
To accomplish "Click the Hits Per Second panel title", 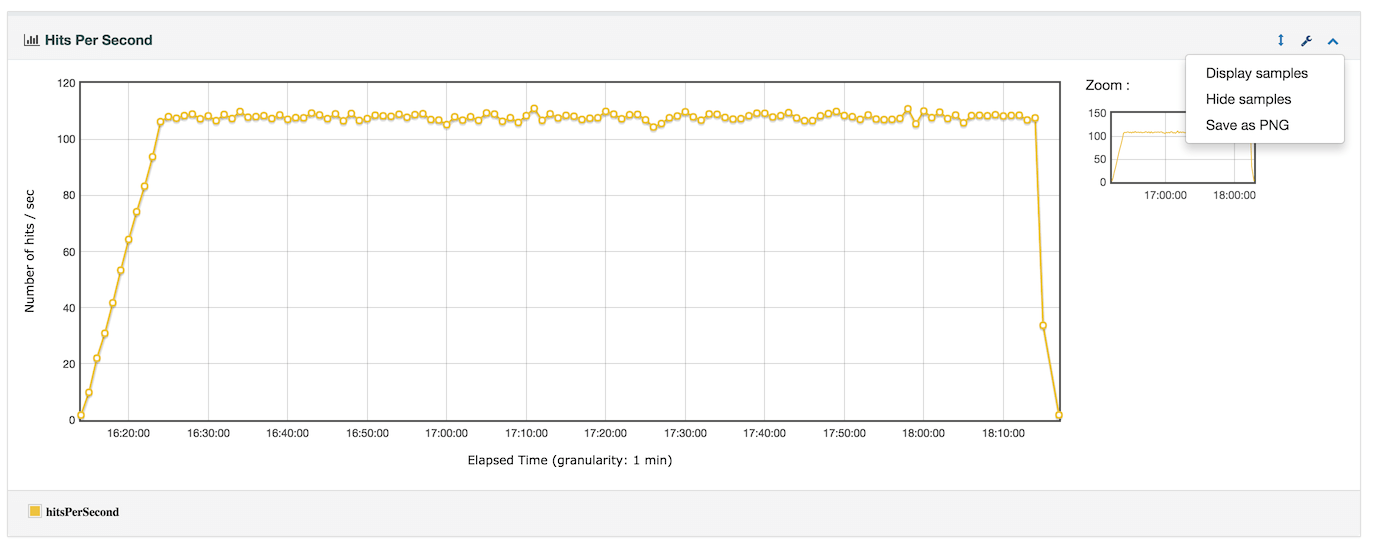I will click(x=98, y=41).
